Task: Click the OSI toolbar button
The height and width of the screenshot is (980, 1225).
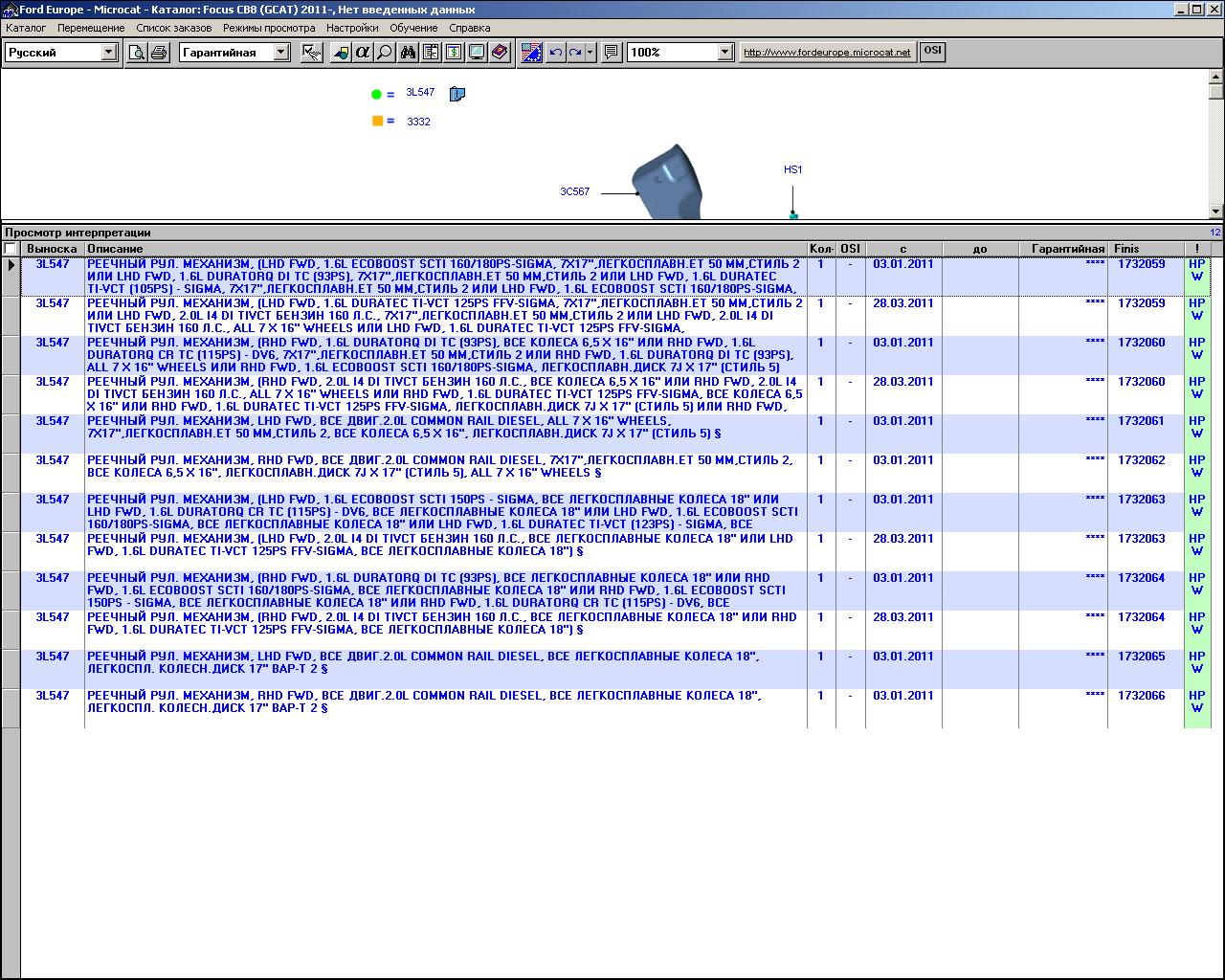Action: coord(932,52)
